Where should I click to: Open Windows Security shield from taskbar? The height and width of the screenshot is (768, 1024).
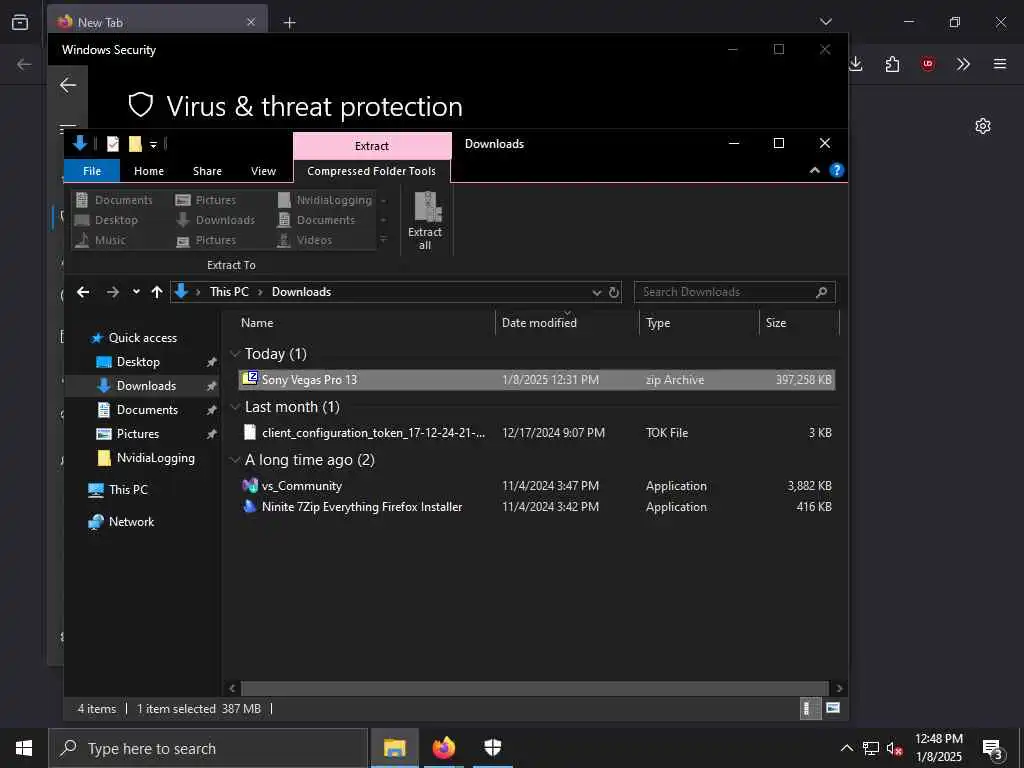tap(492, 748)
